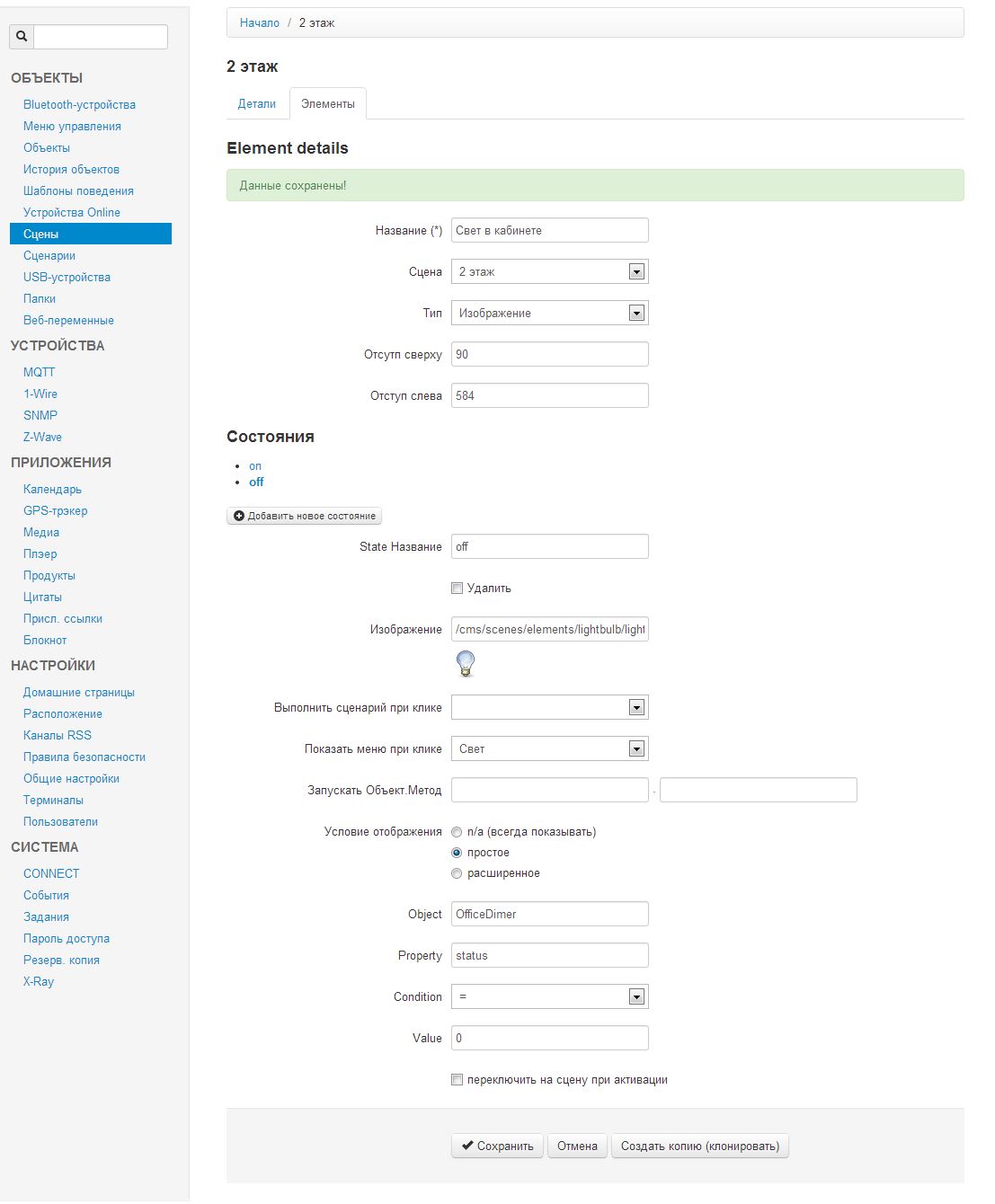Choose the расширенное radio option

pos(457,873)
